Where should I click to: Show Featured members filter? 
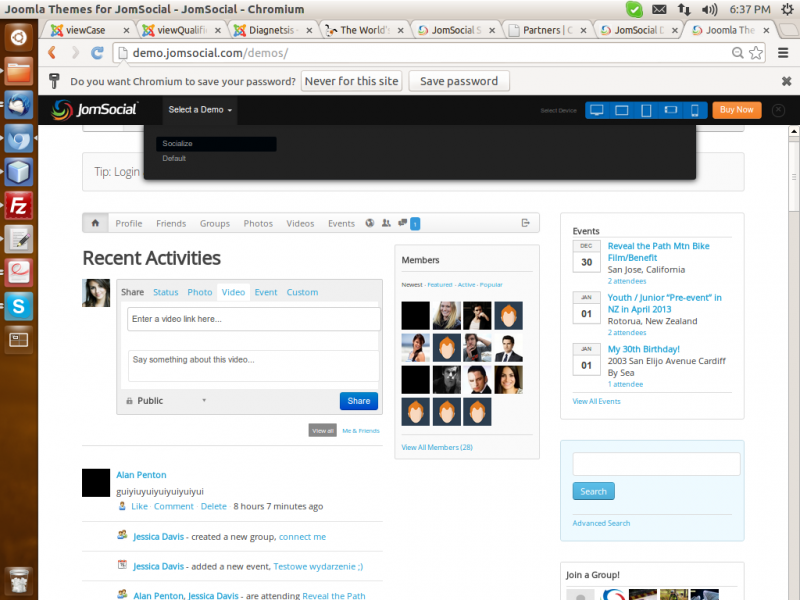(440, 285)
